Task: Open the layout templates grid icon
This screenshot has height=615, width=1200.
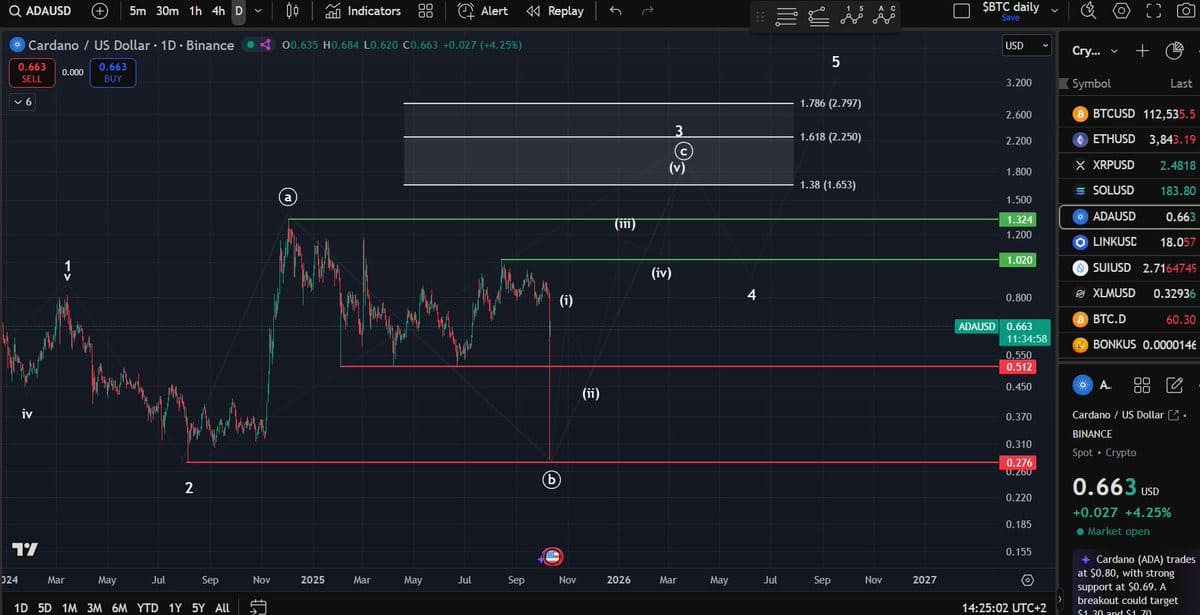Action: pos(425,11)
